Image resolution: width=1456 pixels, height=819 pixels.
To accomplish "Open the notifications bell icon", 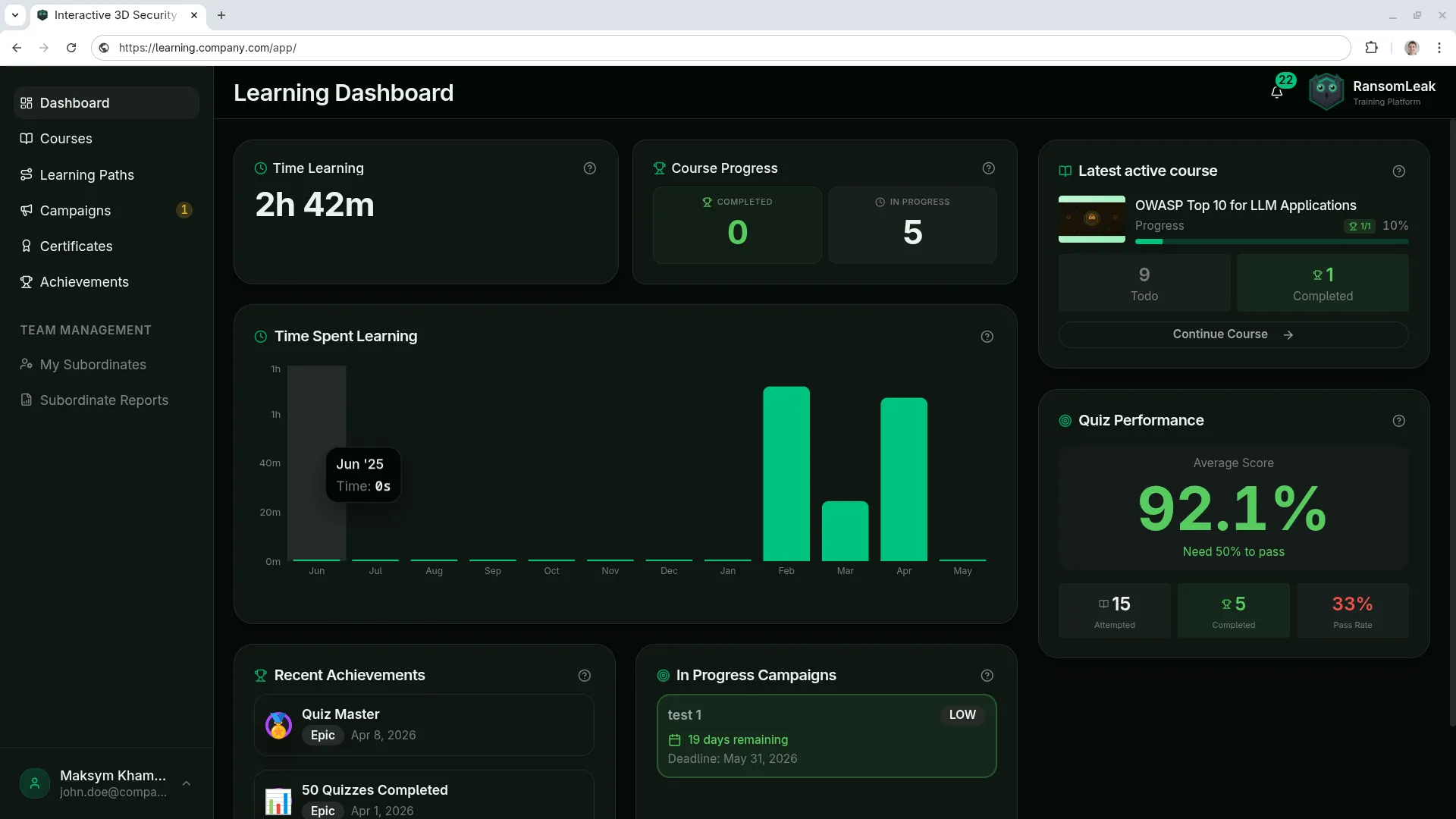I will (1277, 93).
